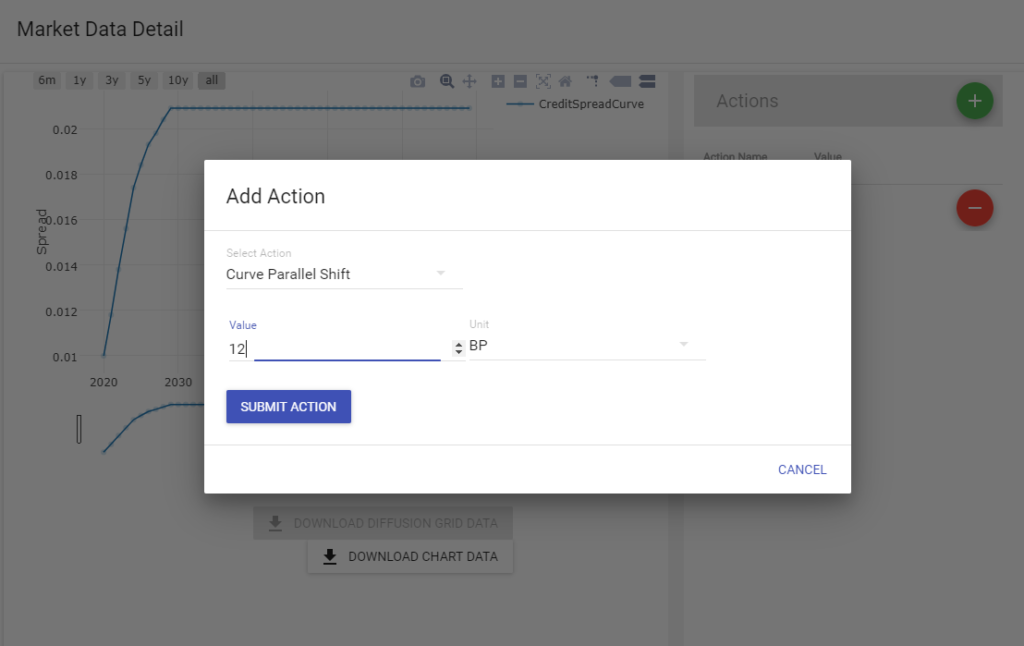Enable show closest data on hover
Screen dimensions: 1024x646
[x=620, y=81]
